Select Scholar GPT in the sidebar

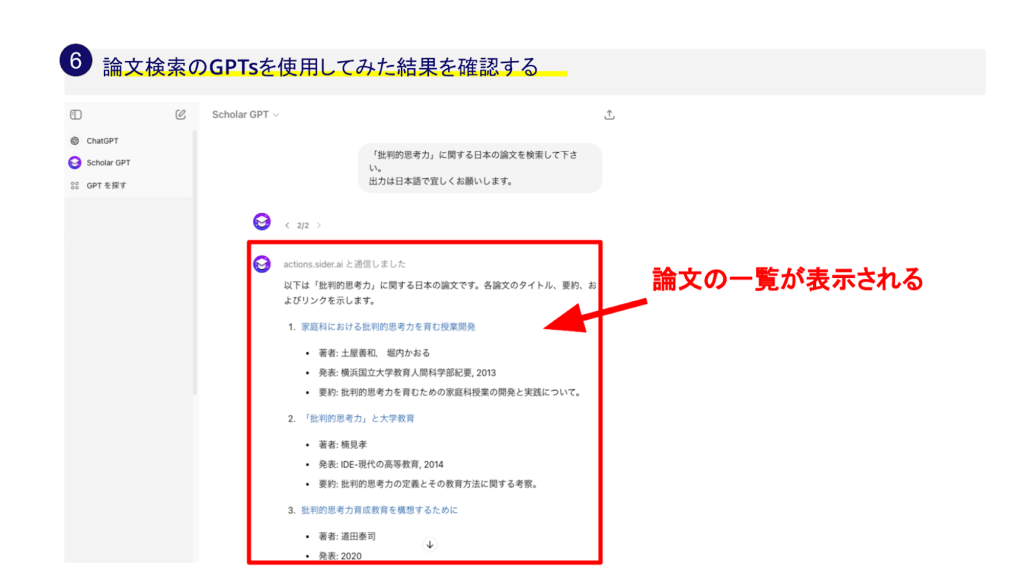click(x=107, y=163)
